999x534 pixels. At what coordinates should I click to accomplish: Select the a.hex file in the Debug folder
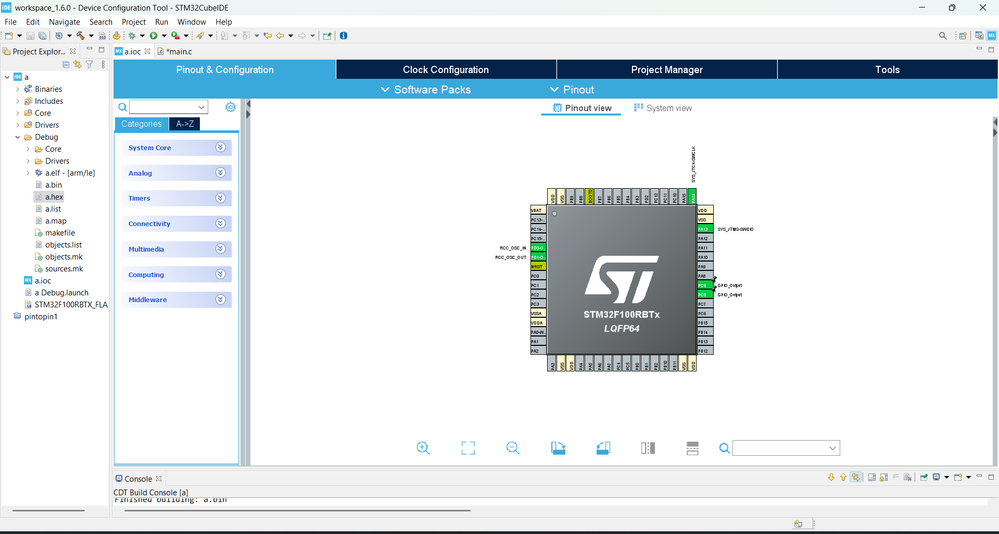pyautogui.click(x=54, y=197)
